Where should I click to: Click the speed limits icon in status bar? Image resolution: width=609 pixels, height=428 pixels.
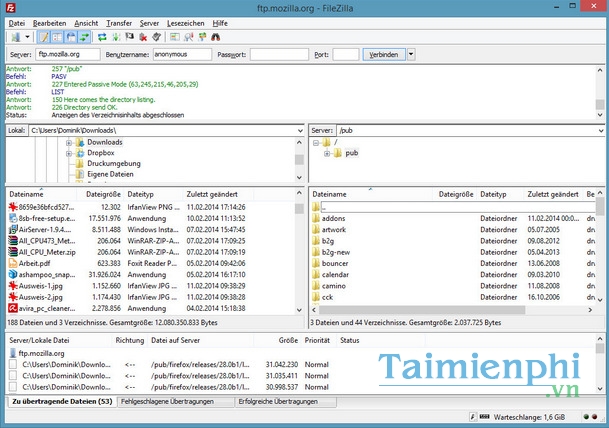[472, 417]
